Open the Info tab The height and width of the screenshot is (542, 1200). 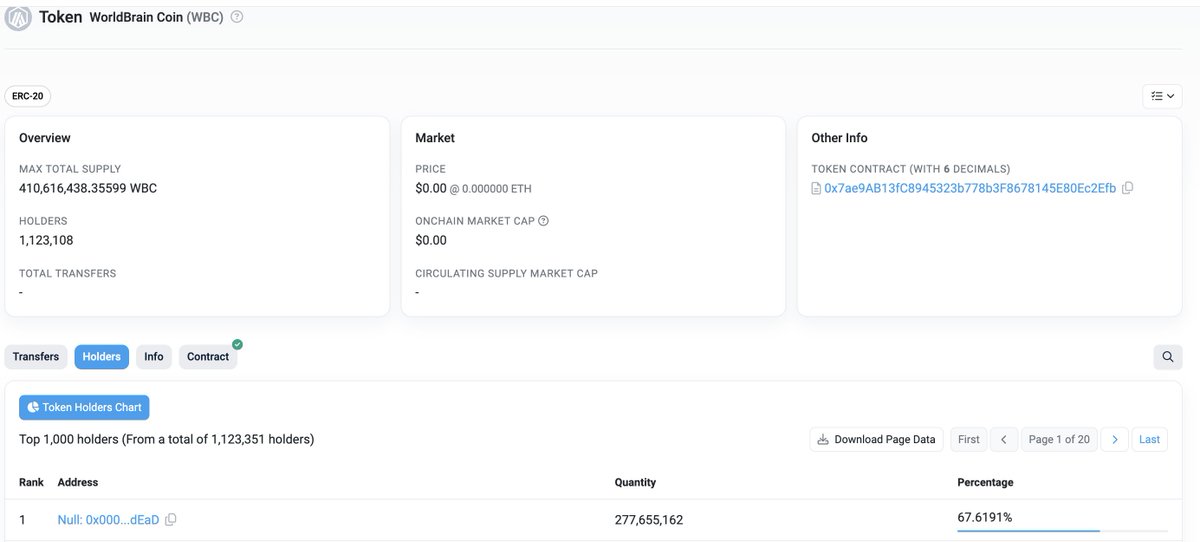[154, 357]
